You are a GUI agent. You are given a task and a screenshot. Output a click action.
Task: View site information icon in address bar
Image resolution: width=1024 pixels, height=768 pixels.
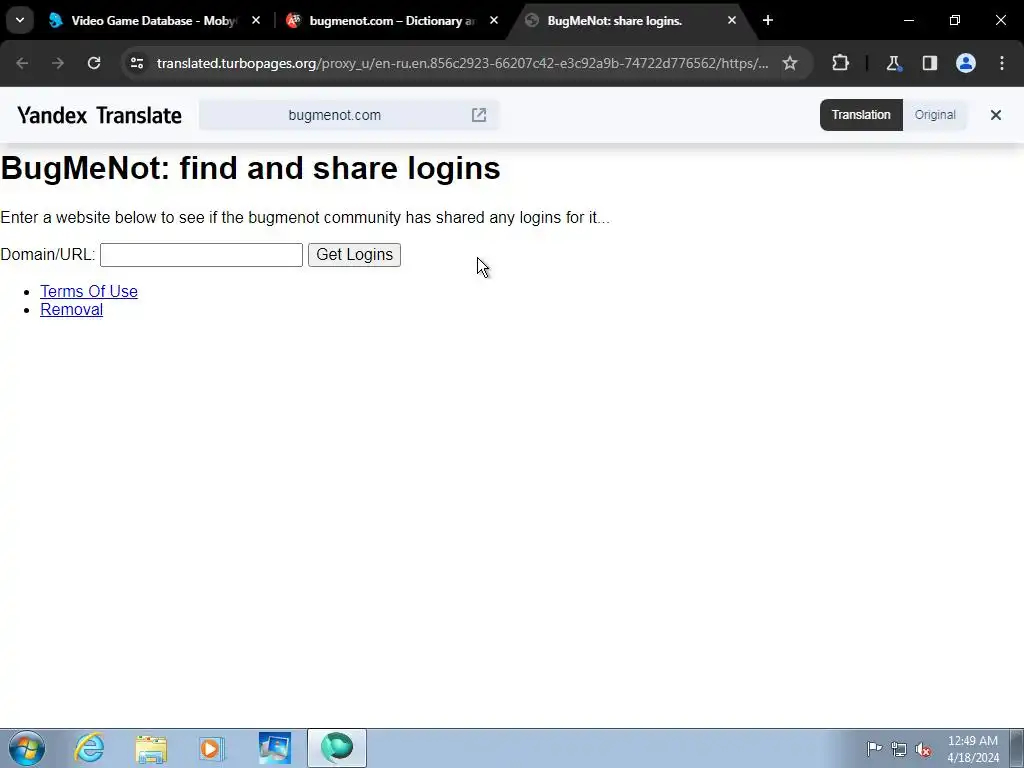point(136,63)
